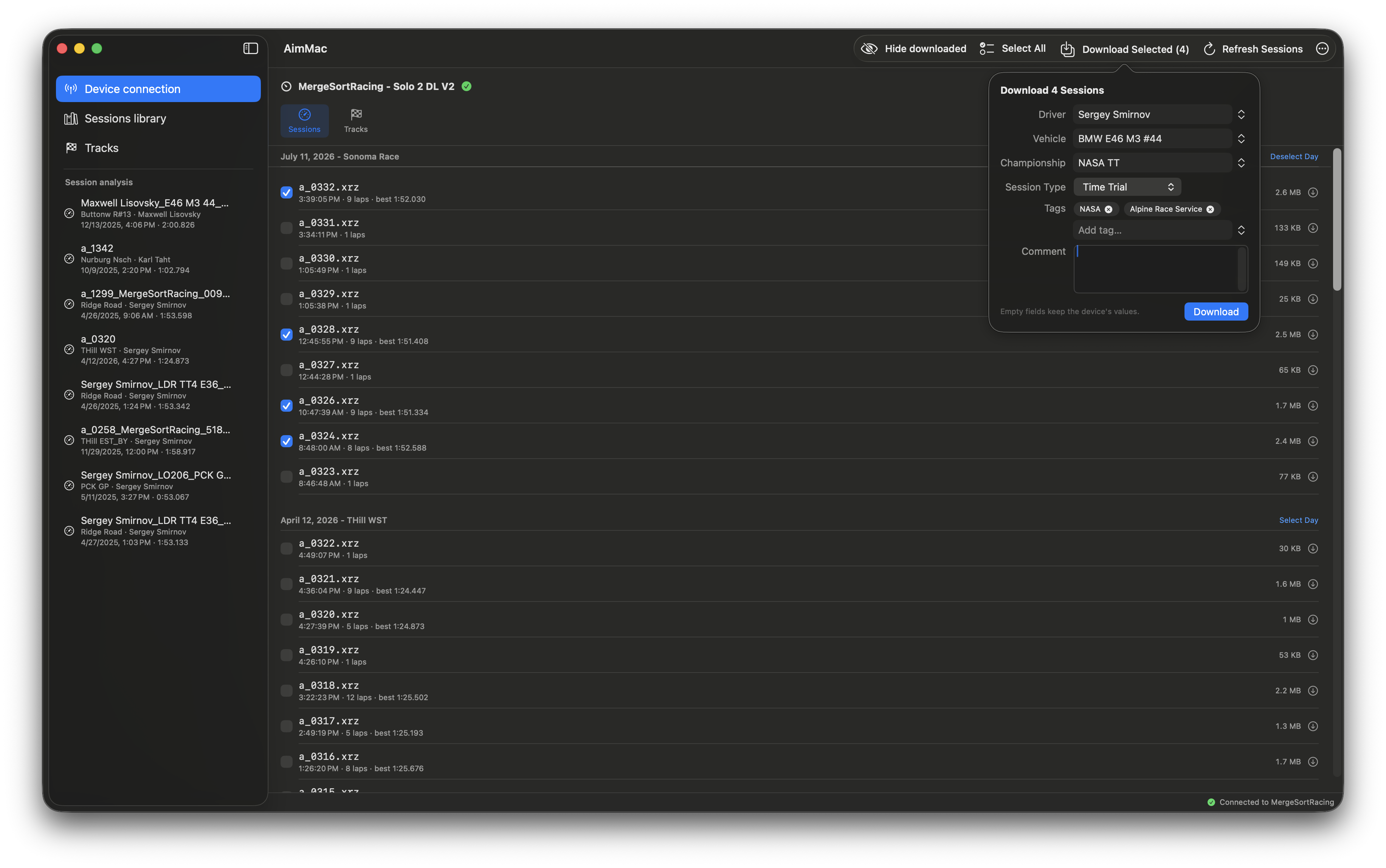1386x868 pixels.
Task: Download a_0322.xrz via its download icon
Action: point(1313,549)
